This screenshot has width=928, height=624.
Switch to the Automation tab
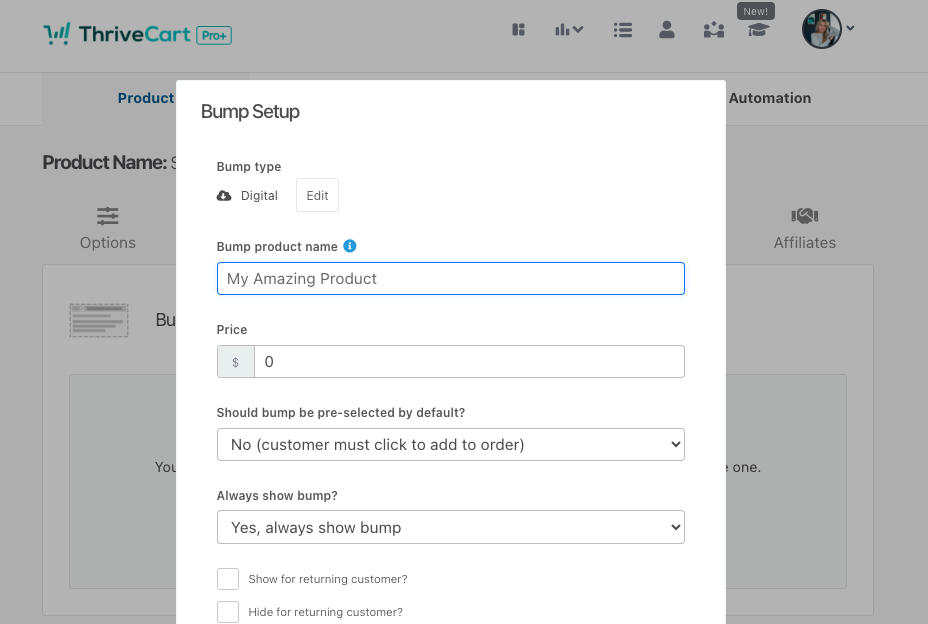(770, 98)
